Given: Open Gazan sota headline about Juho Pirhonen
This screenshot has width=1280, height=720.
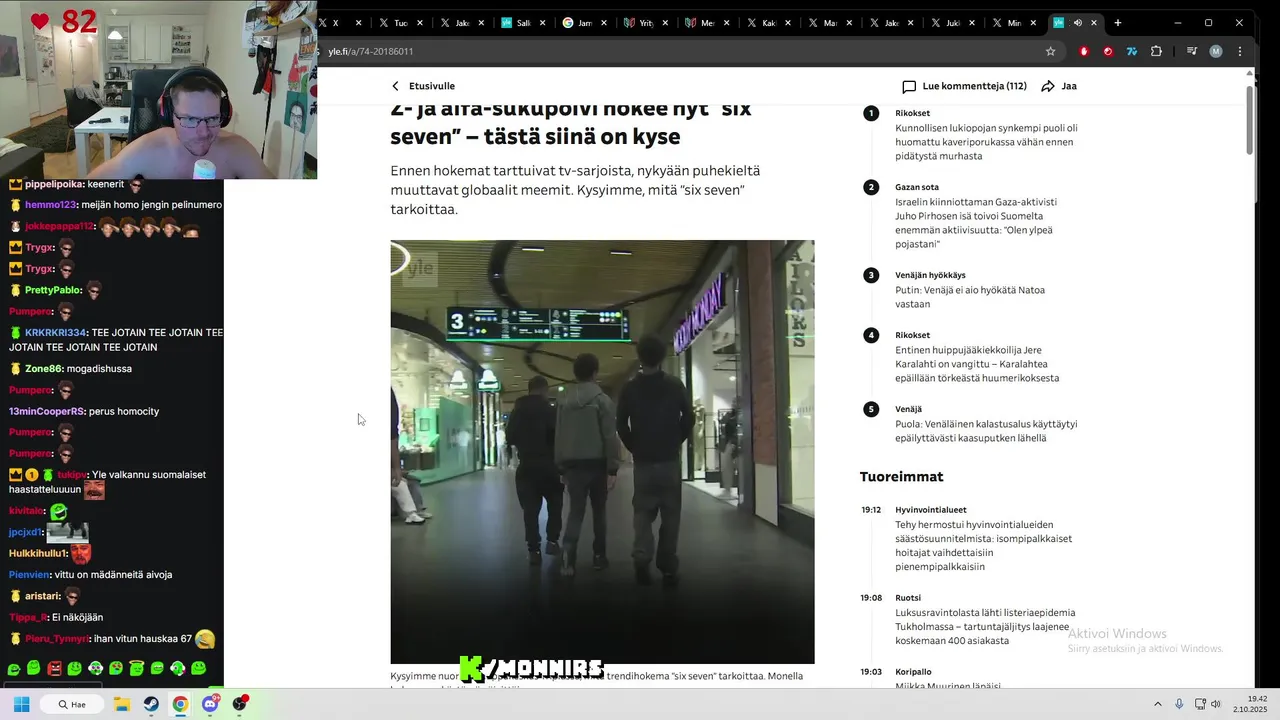Looking at the screenshot, I should [976, 223].
